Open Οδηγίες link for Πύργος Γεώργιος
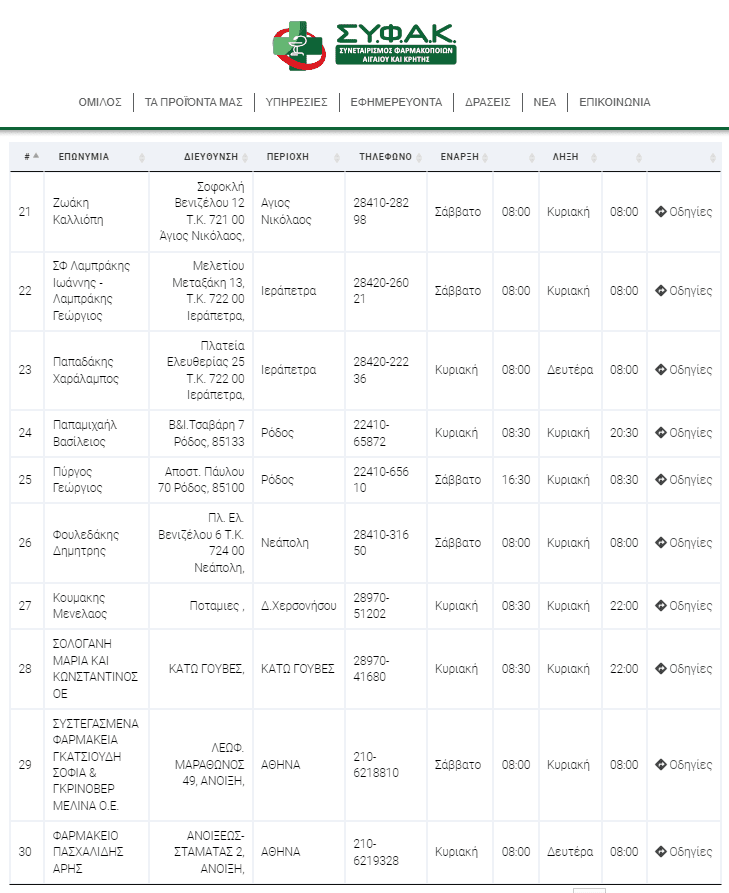729x893 pixels. pos(684,480)
